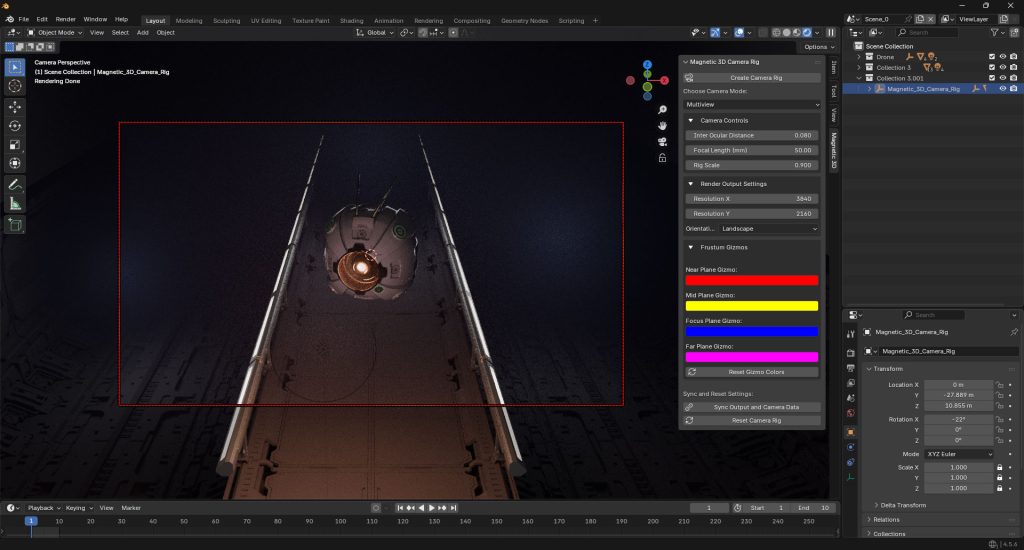The height and width of the screenshot is (550, 1024).
Task: Open the Tool properties tab (wrench icon)
Action: pos(850,334)
